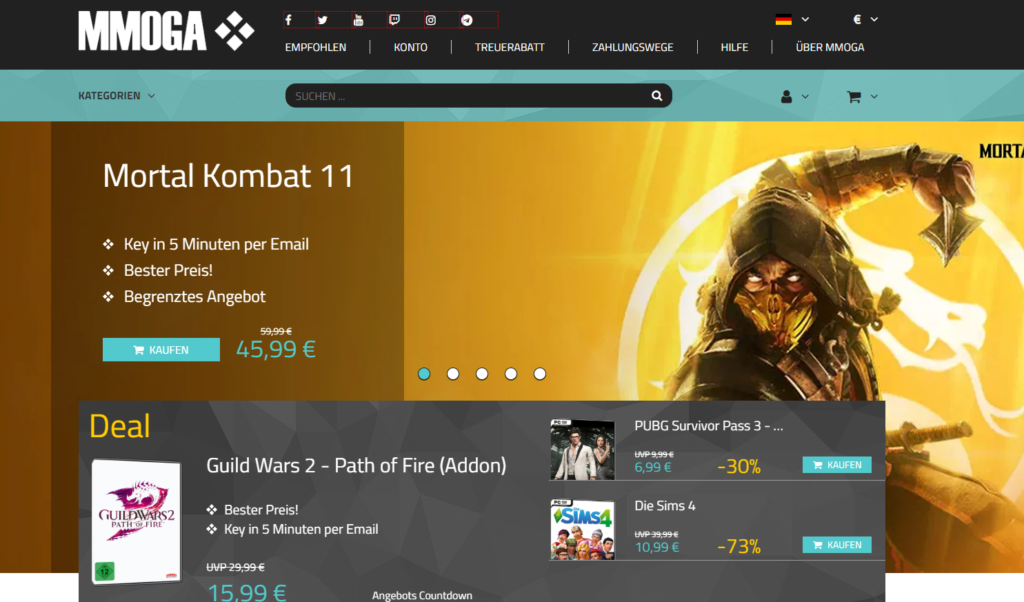Image resolution: width=1024 pixels, height=602 pixels.
Task: Open the Twitch social icon
Action: (x=394, y=20)
